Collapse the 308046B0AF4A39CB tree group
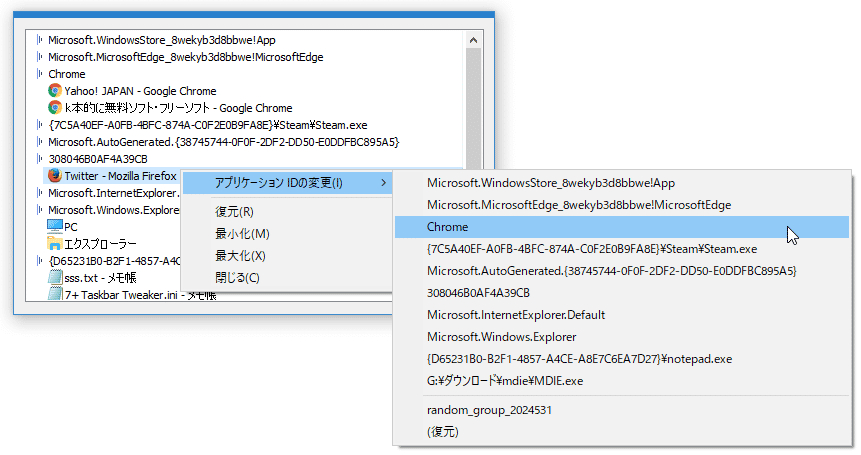This screenshot has width=861, height=455. pyautogui.click(x=40, y=159)
